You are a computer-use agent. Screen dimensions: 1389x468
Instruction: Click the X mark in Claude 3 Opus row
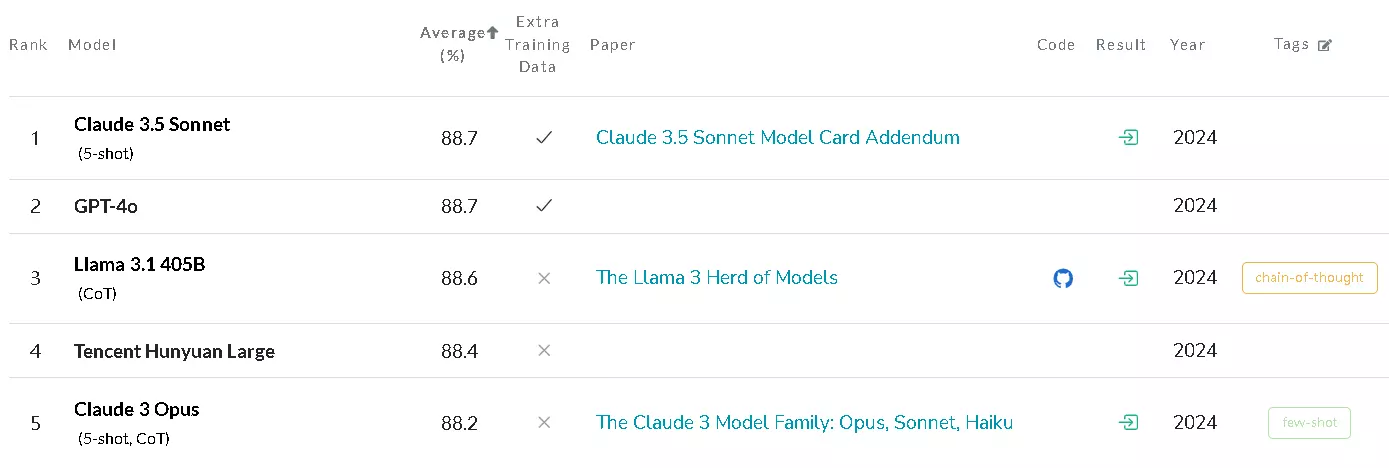pos(544,423)
